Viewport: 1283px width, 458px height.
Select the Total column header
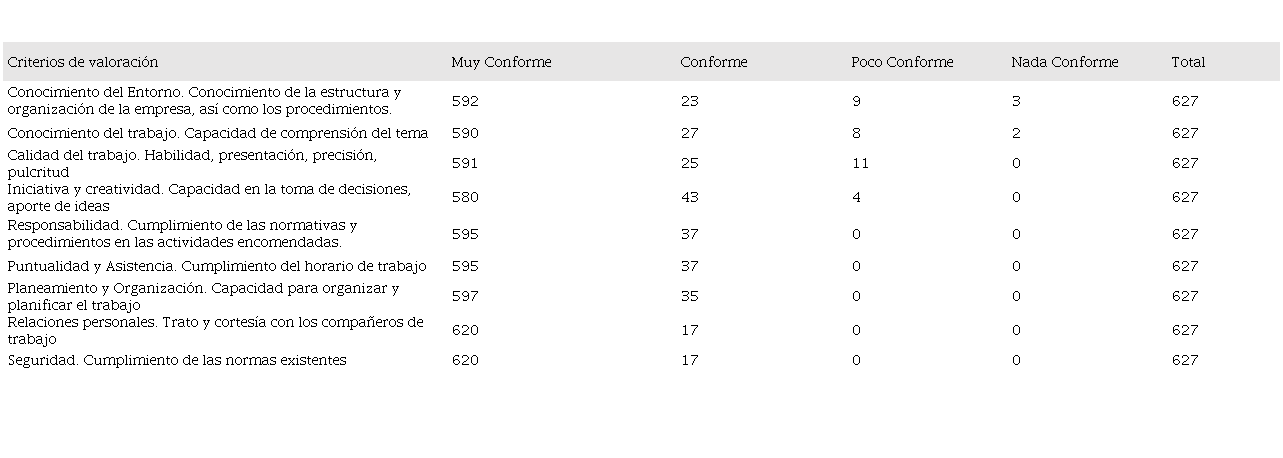pyautogui.click(x=1188, y=62)
